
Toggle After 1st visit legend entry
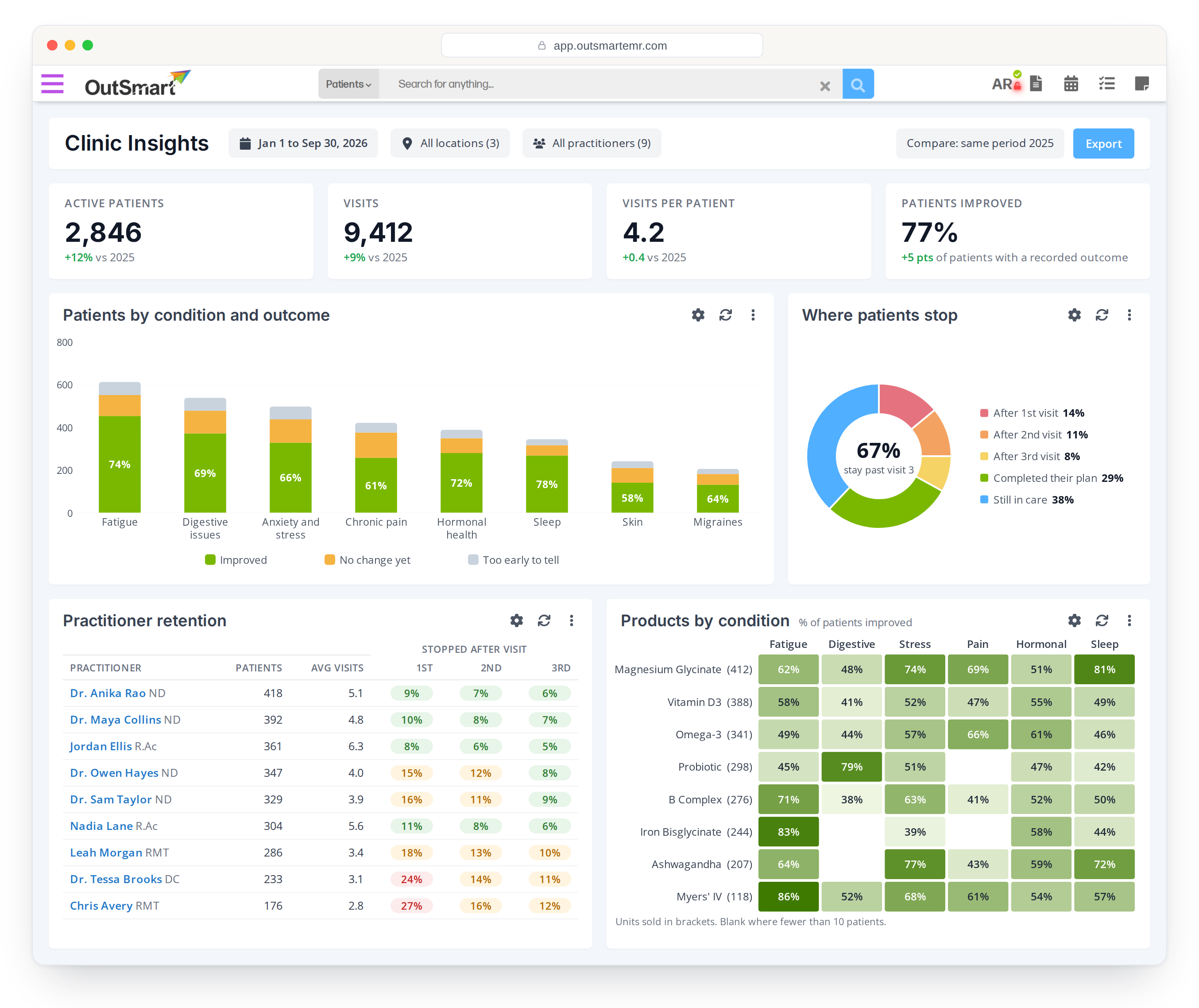[x=1032, y=413]
